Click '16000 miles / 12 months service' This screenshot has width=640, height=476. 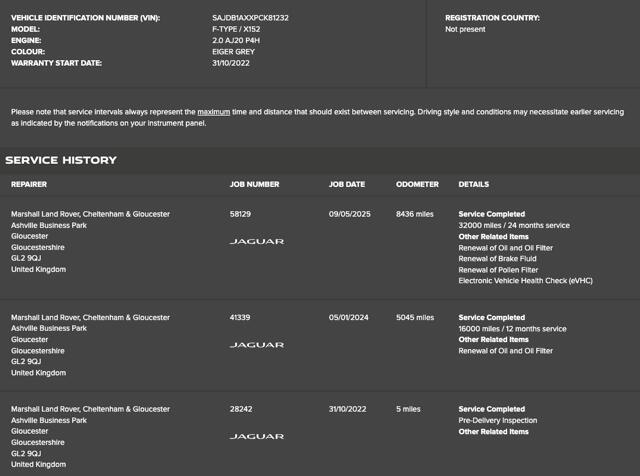(x=512, y=329)
